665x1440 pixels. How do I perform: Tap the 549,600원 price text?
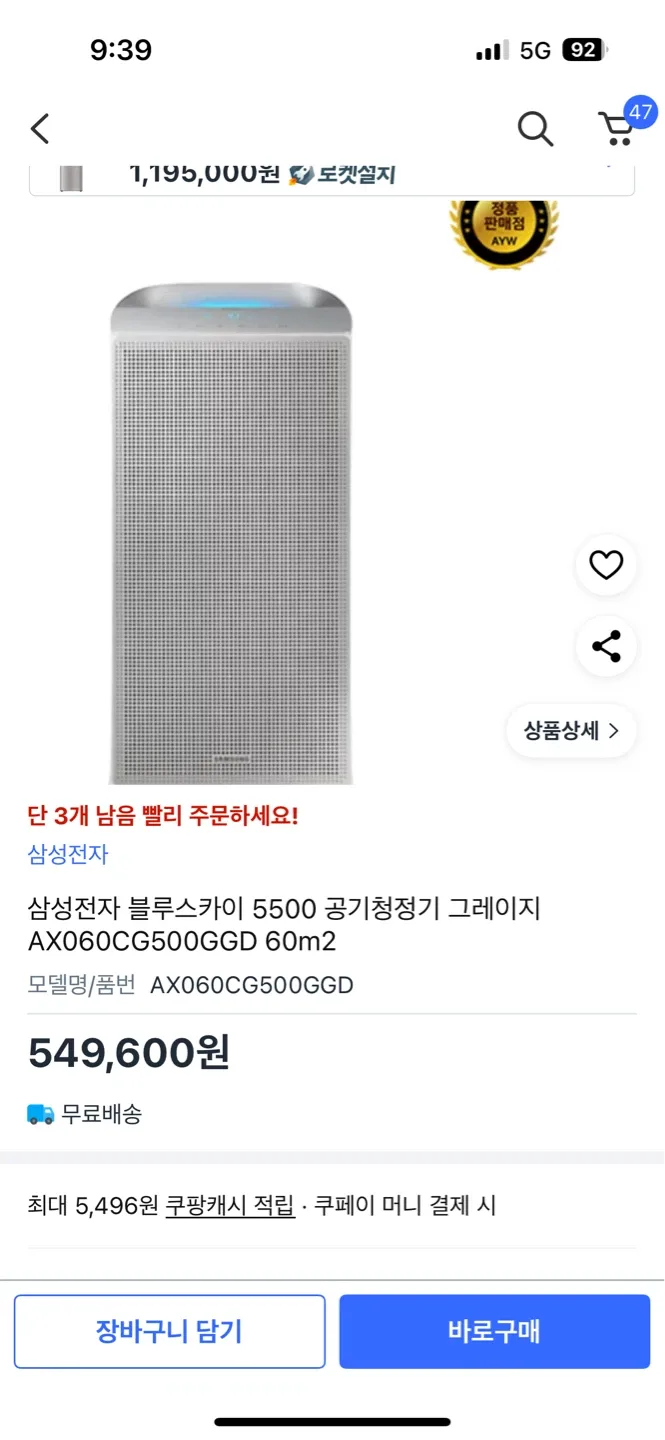click(x=129, y=1053)
